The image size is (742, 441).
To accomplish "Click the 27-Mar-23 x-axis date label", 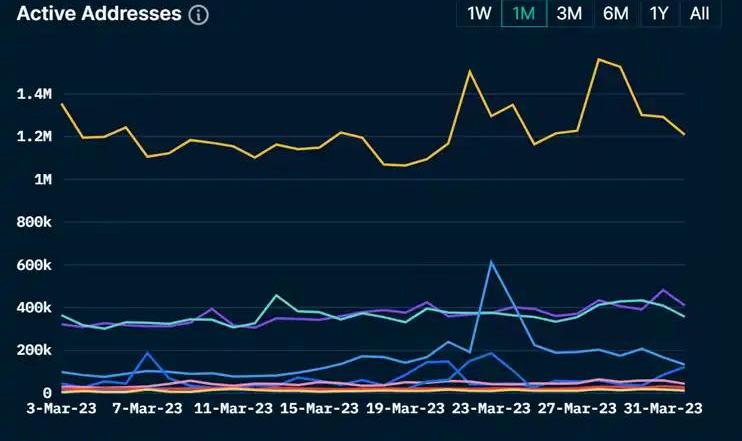I will tap(576, 410).
